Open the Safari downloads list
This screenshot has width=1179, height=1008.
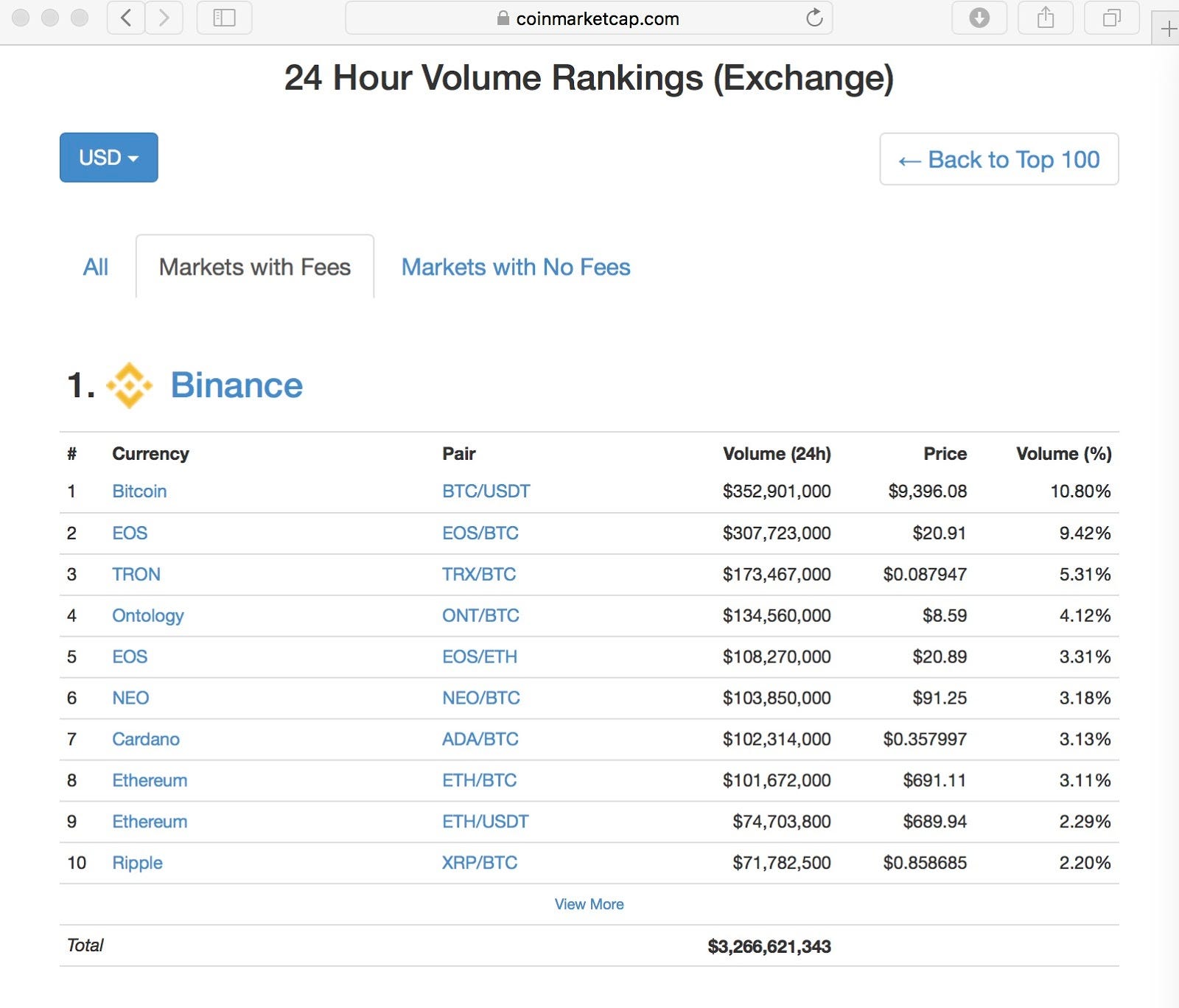[979, 18]
